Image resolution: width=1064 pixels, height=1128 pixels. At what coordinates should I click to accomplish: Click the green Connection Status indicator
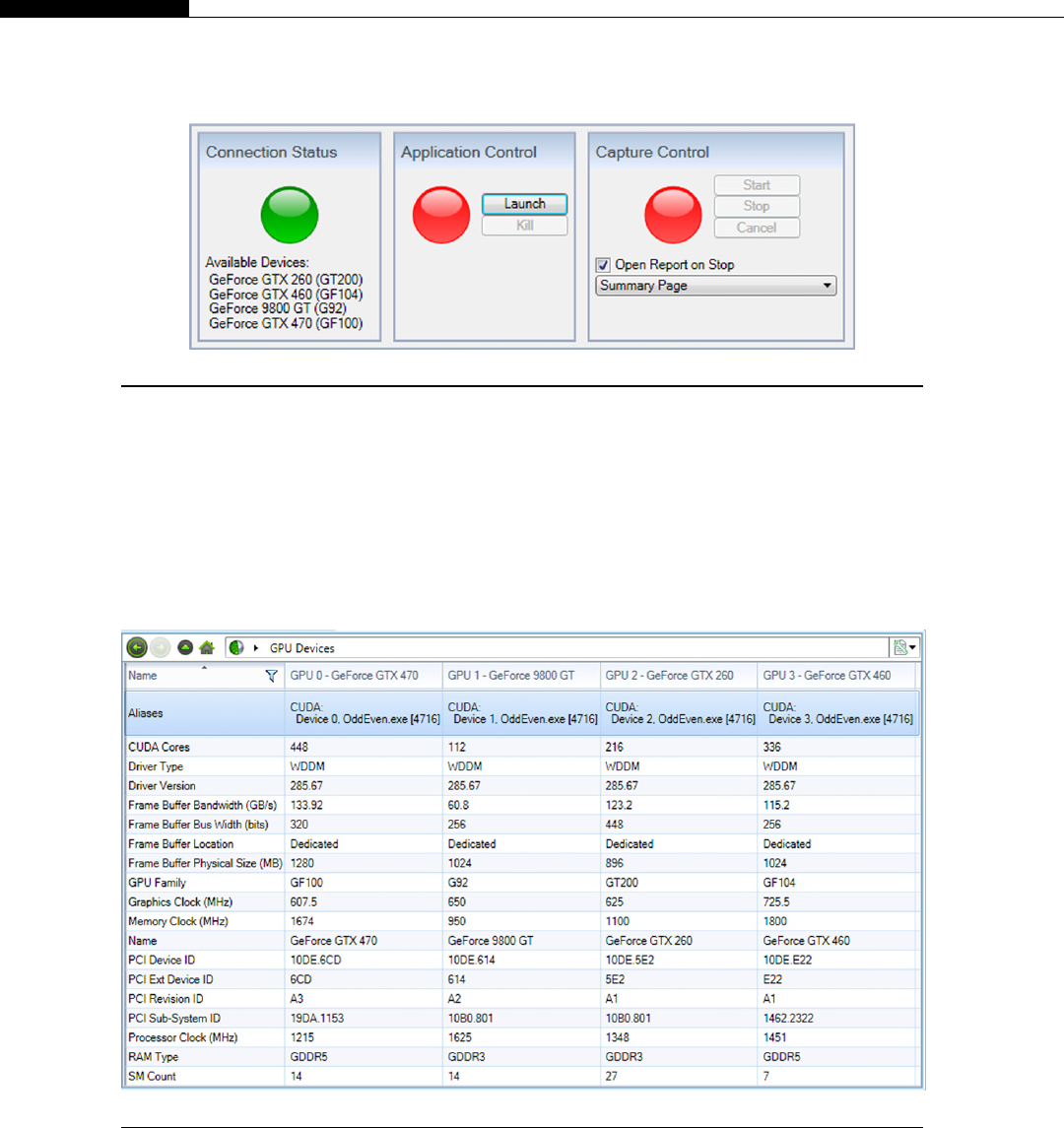[x=290, y=215]
